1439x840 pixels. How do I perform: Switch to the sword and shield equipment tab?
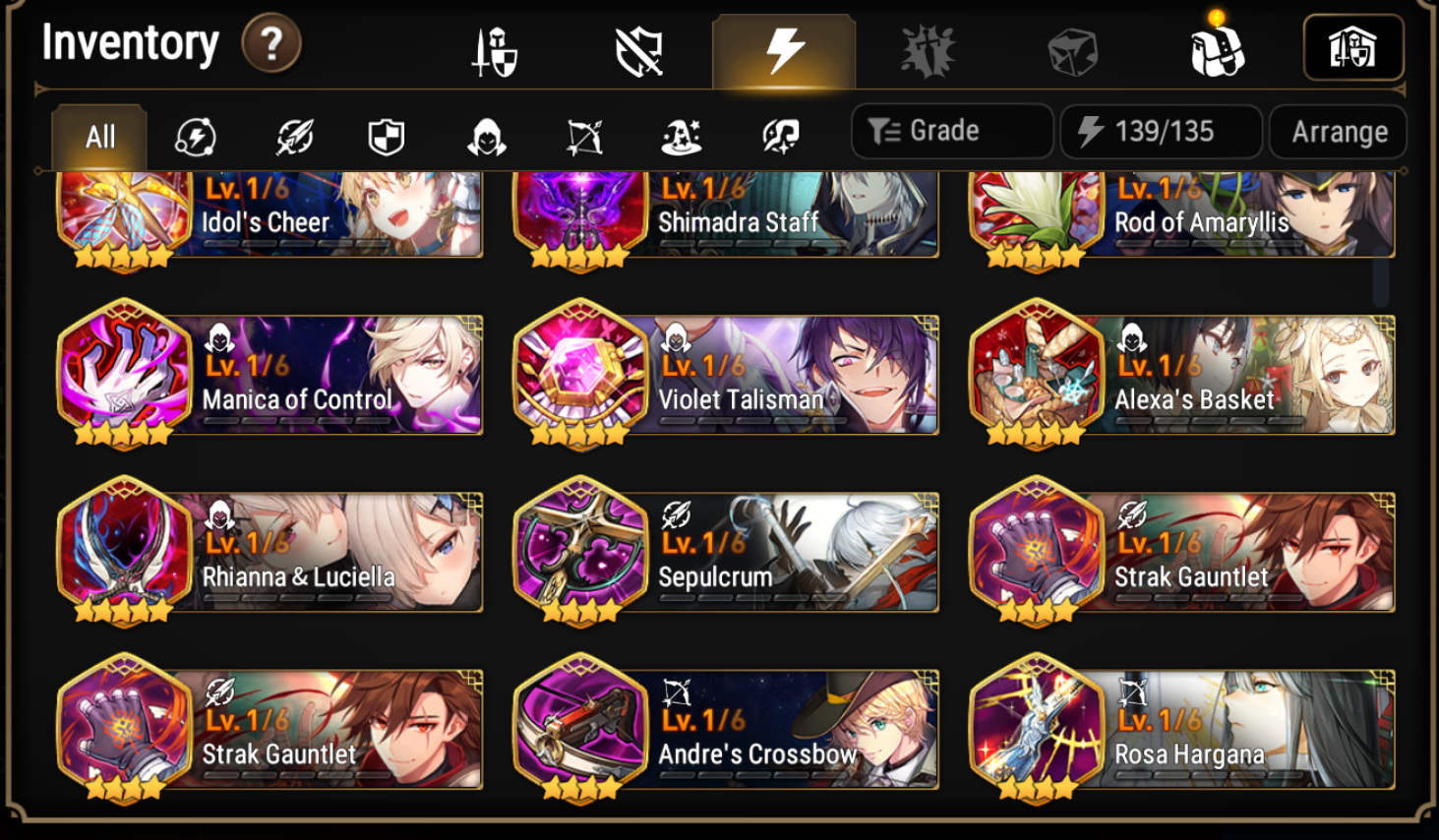pos(495,51)
